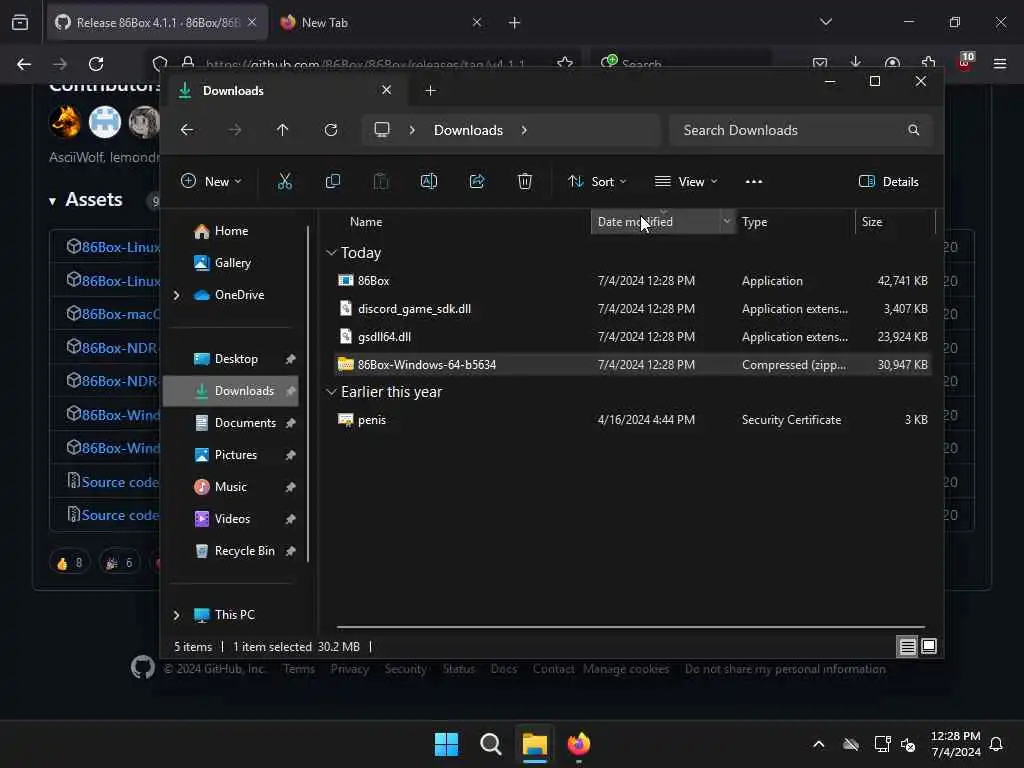The width and height of the screenshot is (1024, 768).
Task: Open Music in navigation pane
Action: point(231,487)
